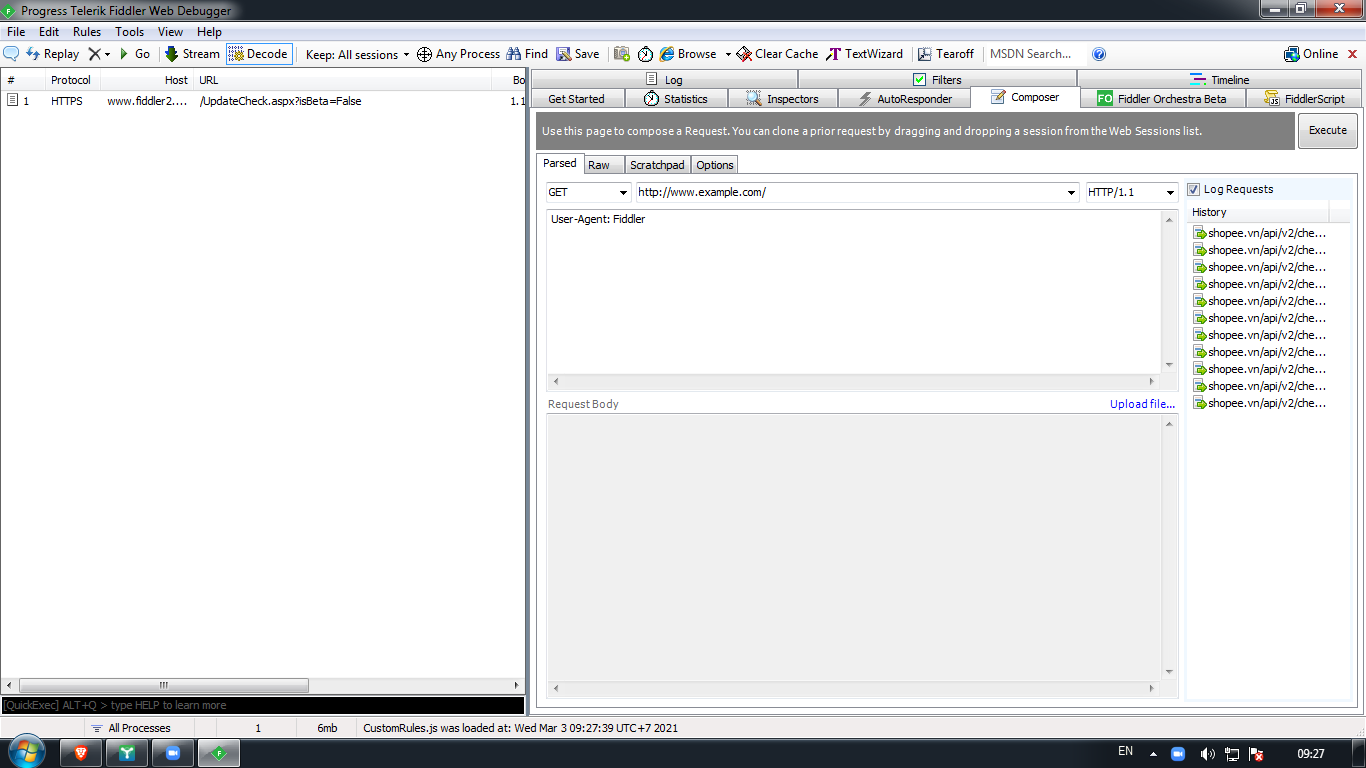Screen dimensions: 1366x768
Task: Click the timer stopwatch toolbar icon
Action: pos(645,54)
